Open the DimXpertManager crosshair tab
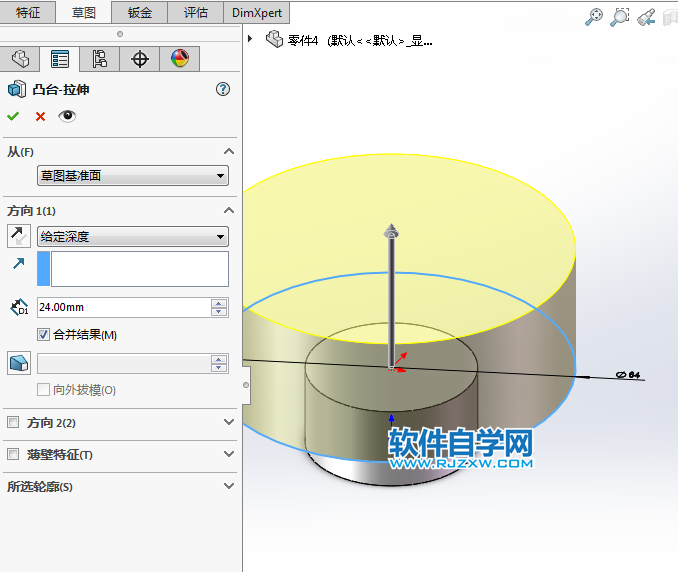 (140, 59)
